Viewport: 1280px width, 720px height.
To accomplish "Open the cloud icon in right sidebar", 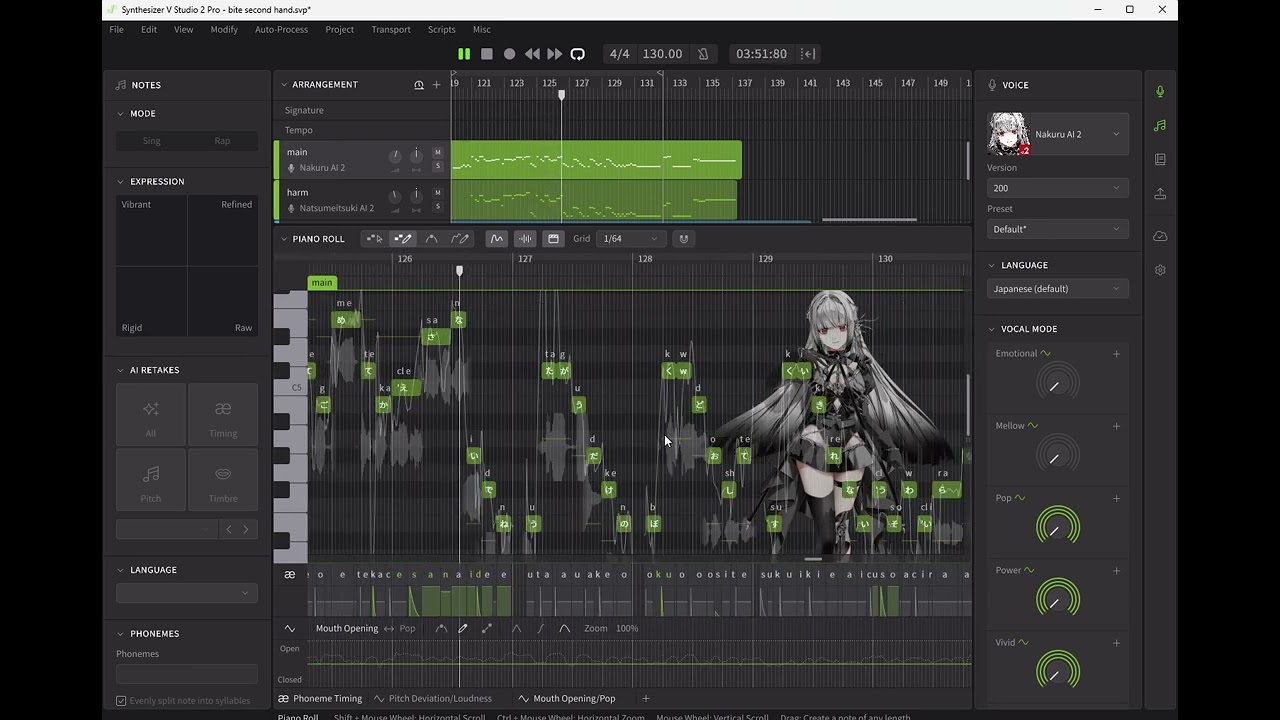I will [x=1160, y=236].
